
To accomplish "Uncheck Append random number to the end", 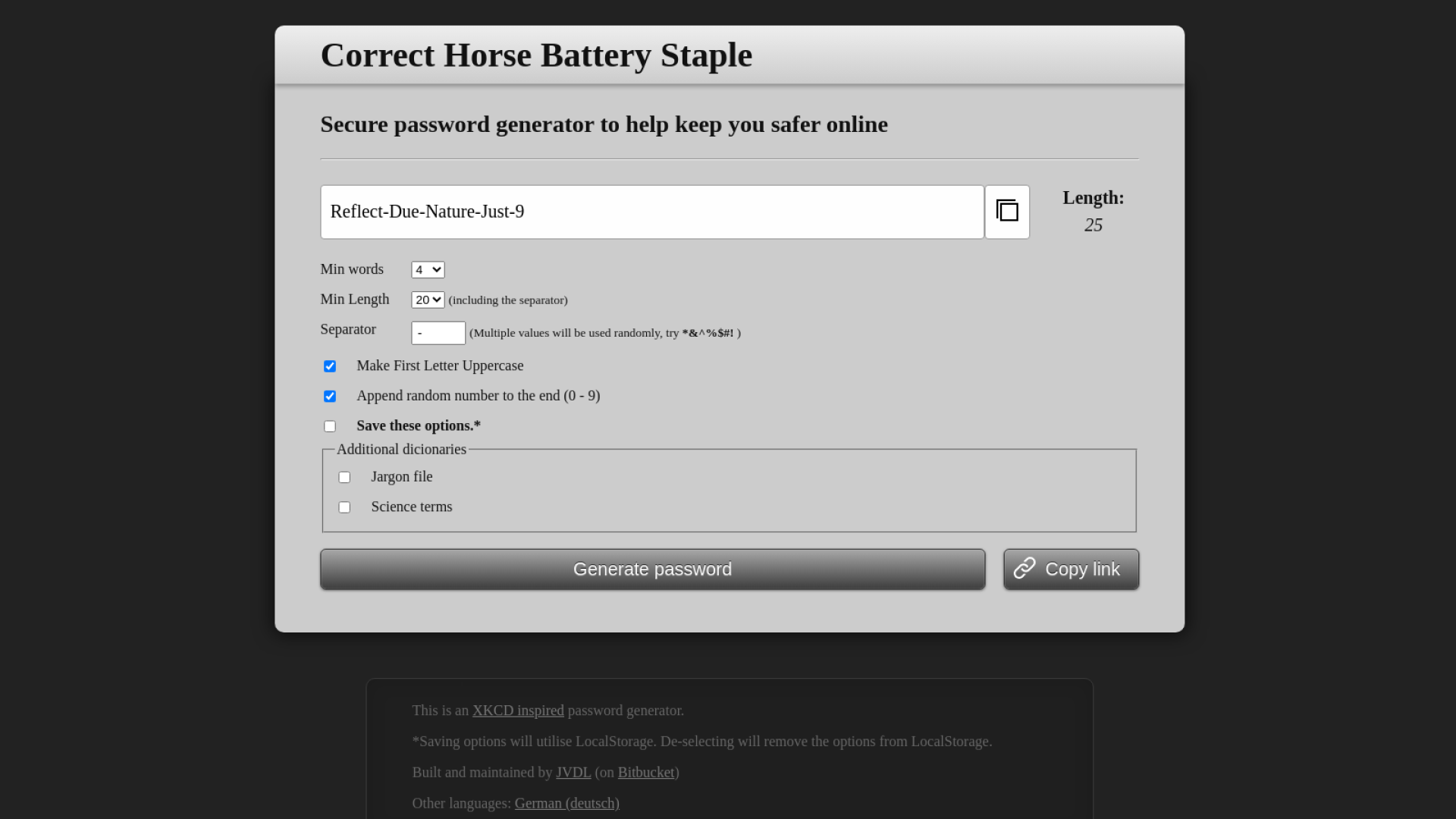I will tap(330, 396).
